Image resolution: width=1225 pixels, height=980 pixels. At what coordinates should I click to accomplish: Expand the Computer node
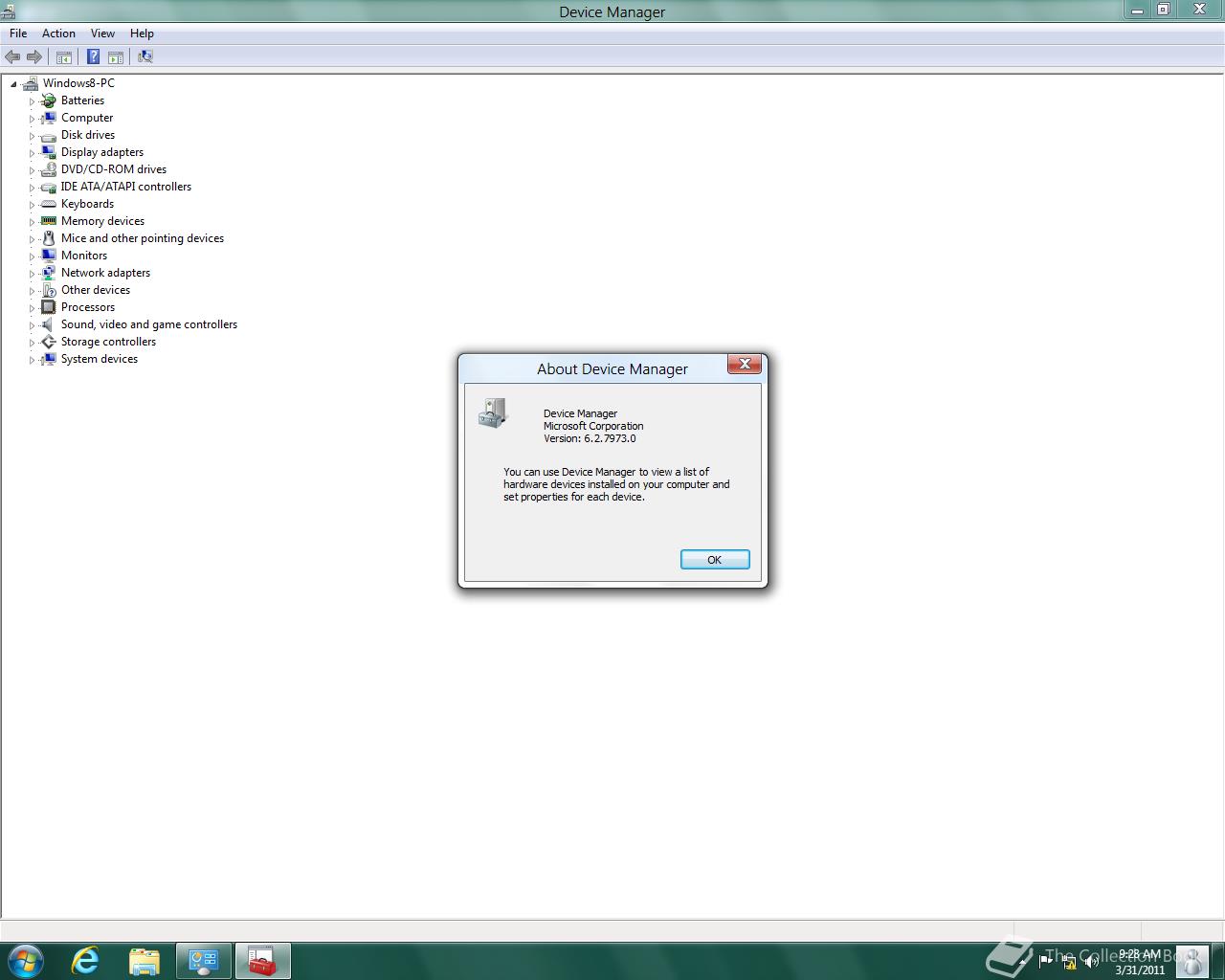[32, 119]
